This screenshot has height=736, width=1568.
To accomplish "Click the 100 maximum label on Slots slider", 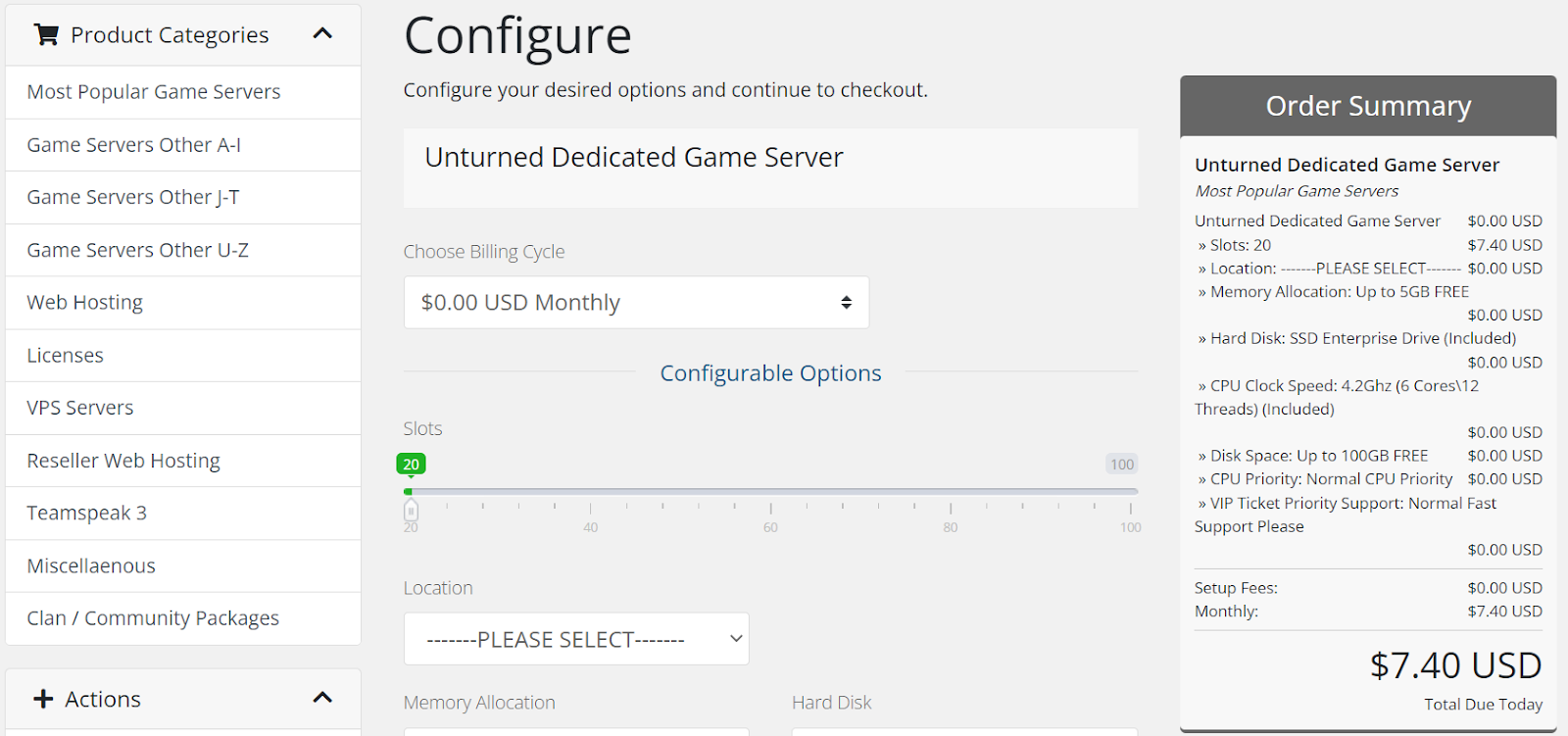I will pyautogui.click(x=1122, y=465).
